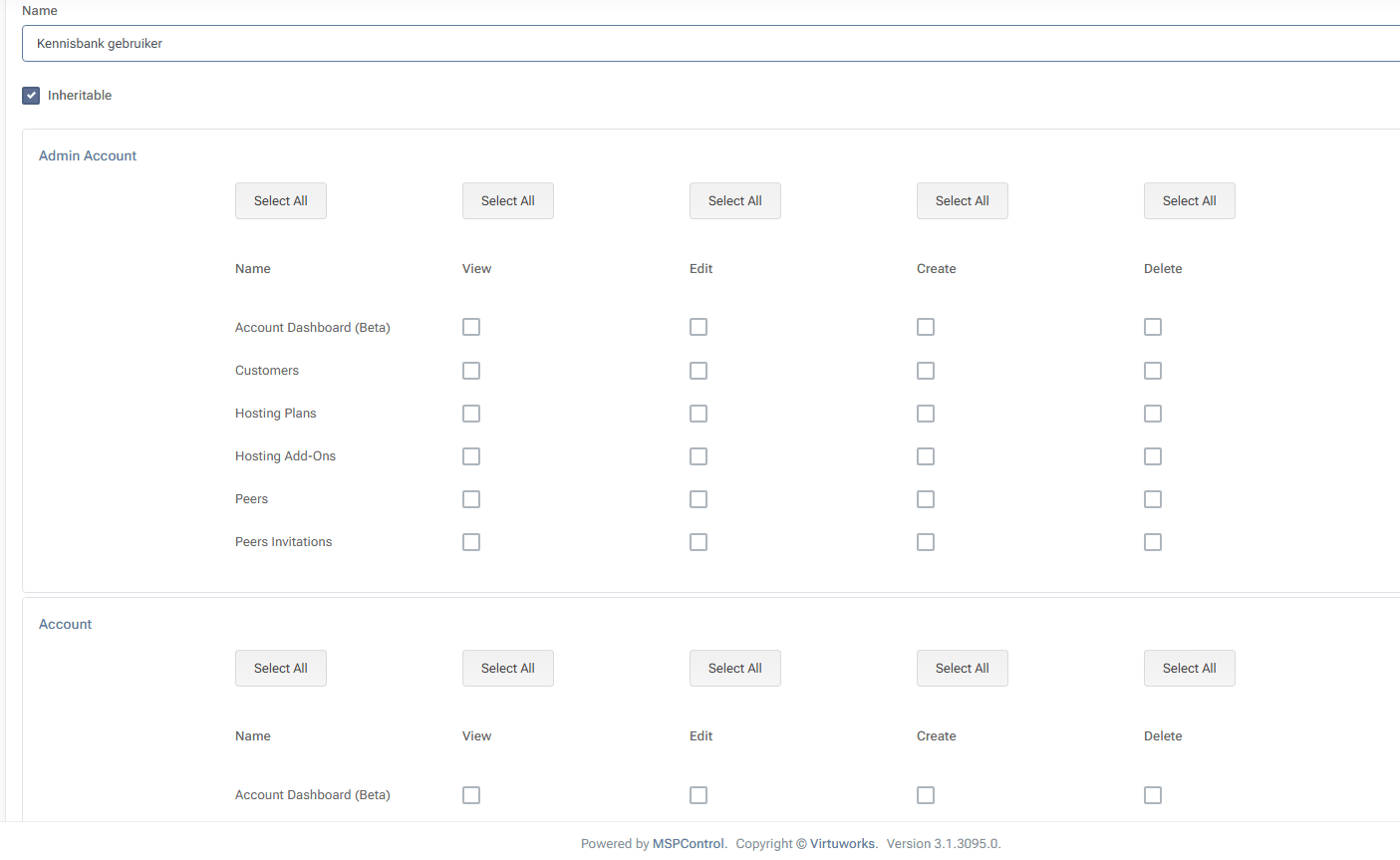Check Create for Peers Invitations

[x=926, y=542]
